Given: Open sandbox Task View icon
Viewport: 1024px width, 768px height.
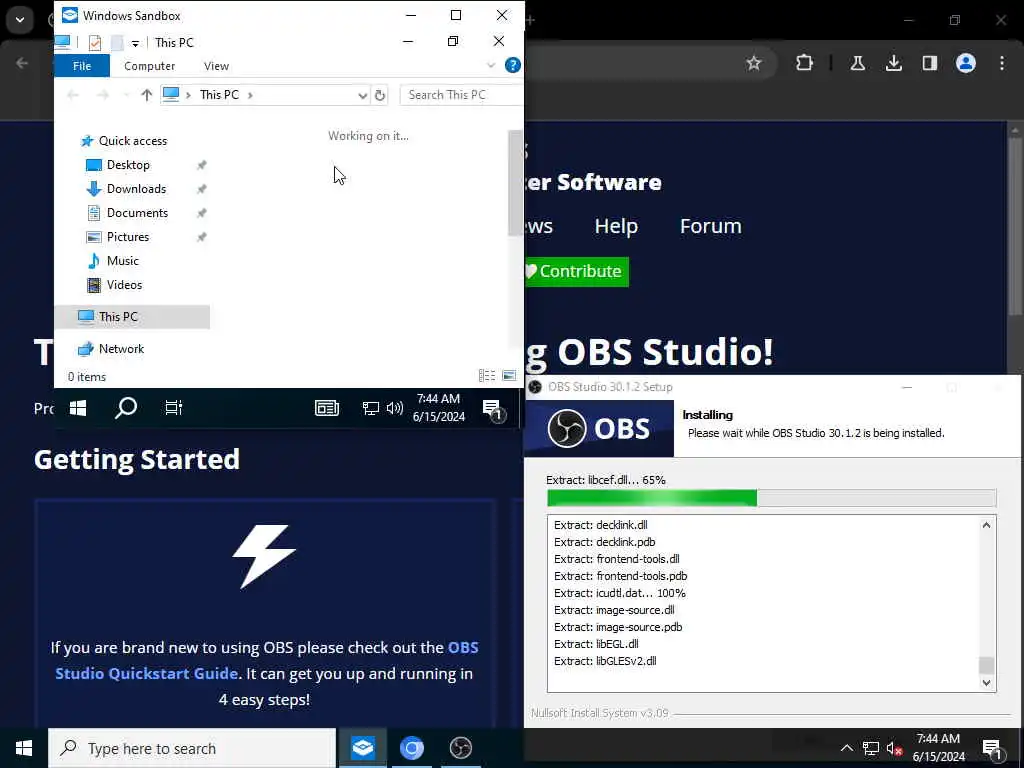Looking at the screenshot, I should (x=173, y=408).
